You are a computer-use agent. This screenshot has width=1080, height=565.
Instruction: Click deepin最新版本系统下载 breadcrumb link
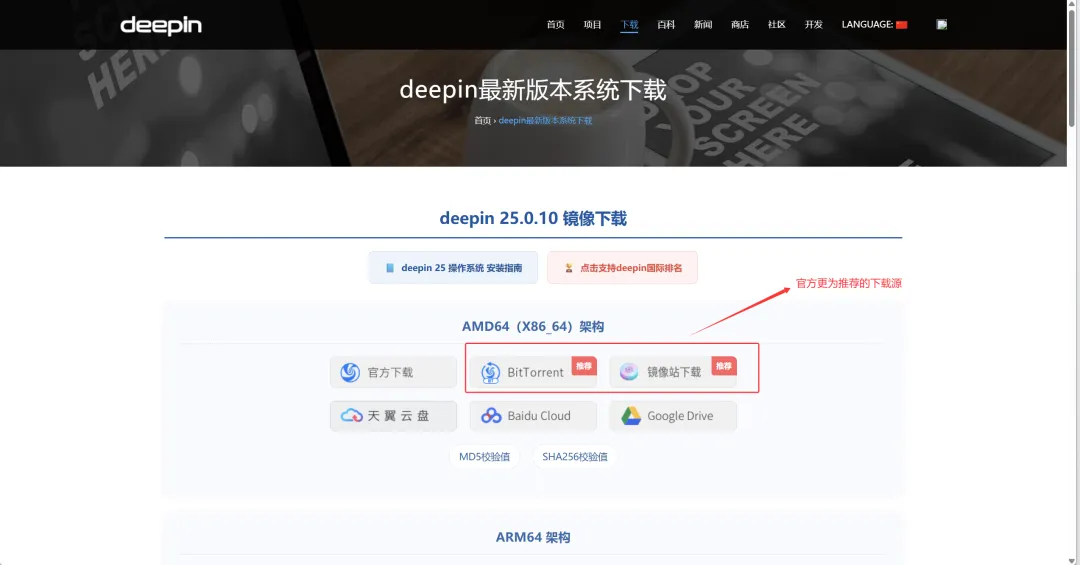pos(545,121)
